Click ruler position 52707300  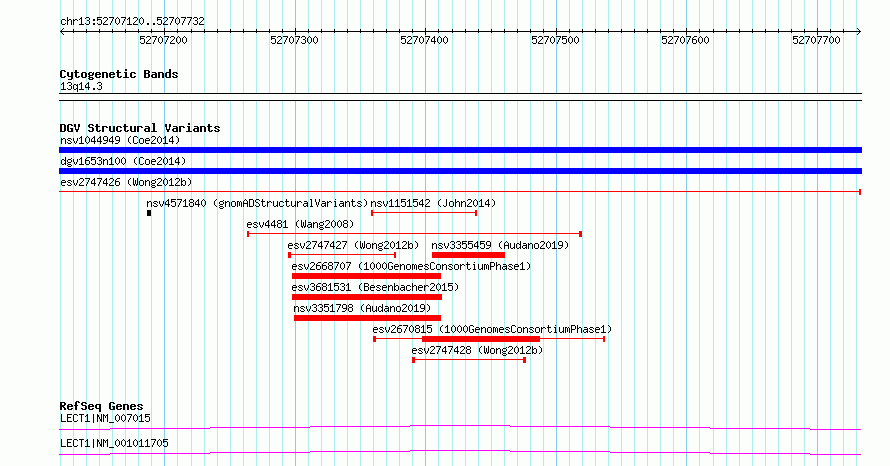coord(294,40)
